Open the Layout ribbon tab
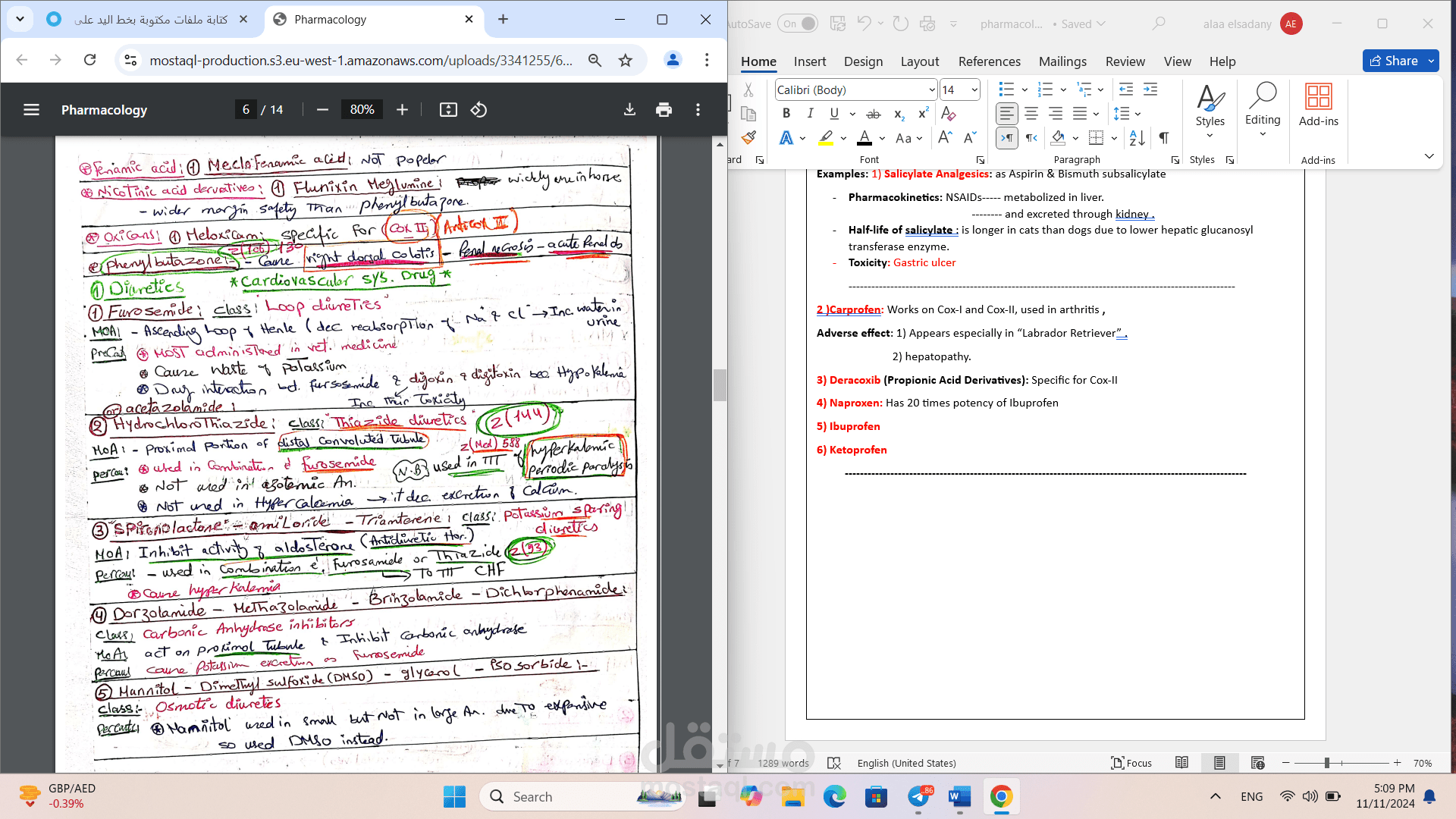This screenshot has width=1456, height=819. click(920, 61)
